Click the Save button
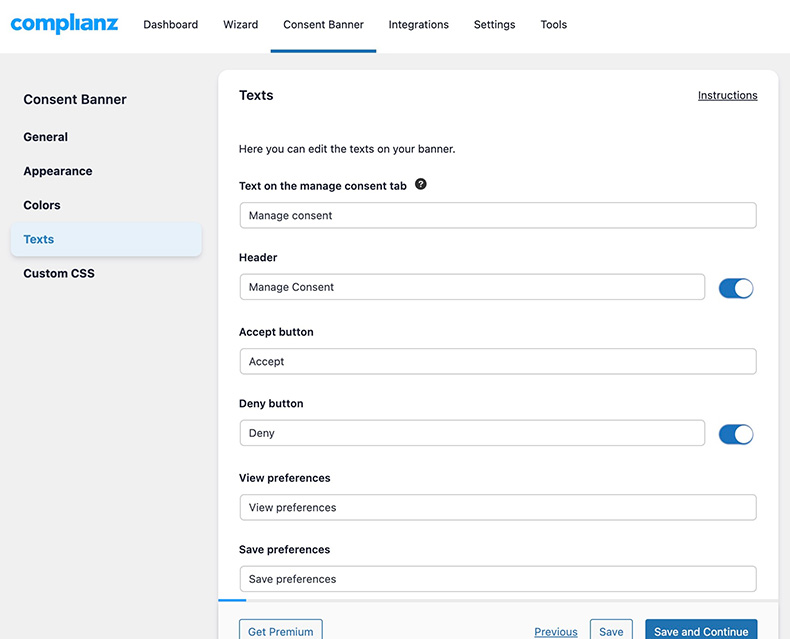The image size is (790, 639). pos(611,631)
